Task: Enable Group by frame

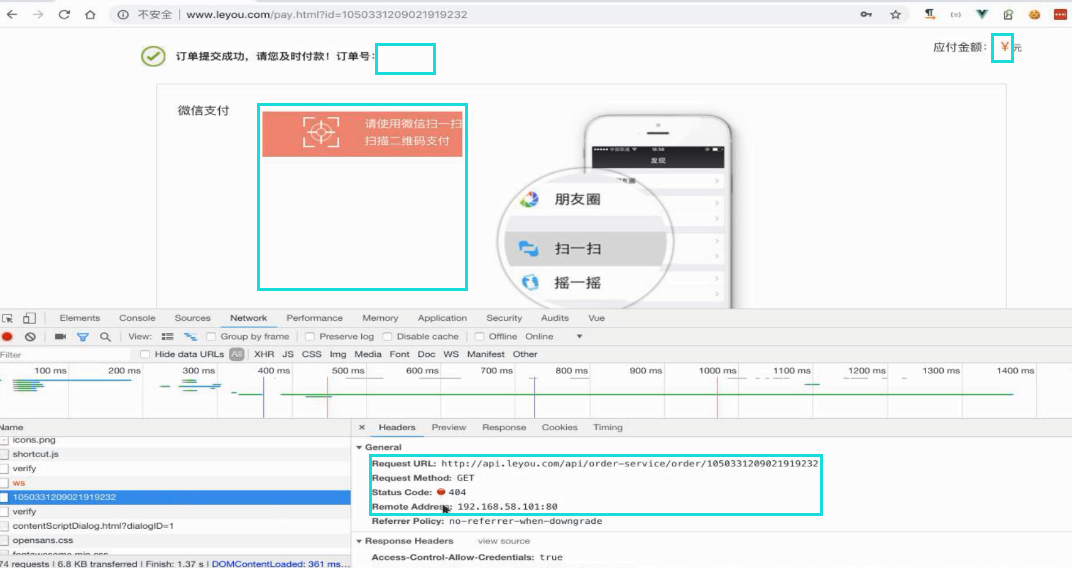Action: tap(211, 336)
